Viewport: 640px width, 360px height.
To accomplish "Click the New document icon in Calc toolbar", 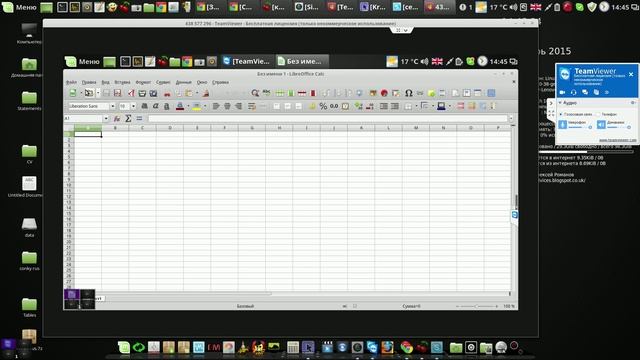I will [x=73, y=93].
